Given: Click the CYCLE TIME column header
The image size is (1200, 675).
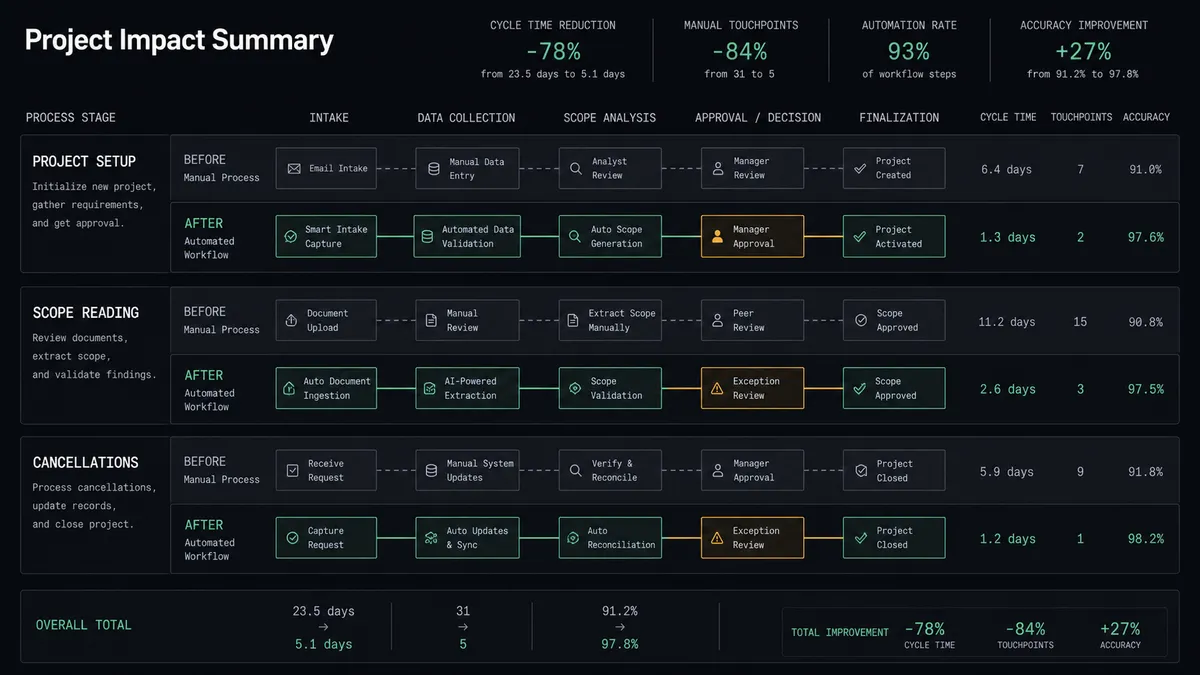Looking at the screenshot, I should [x=1008, y=118].
